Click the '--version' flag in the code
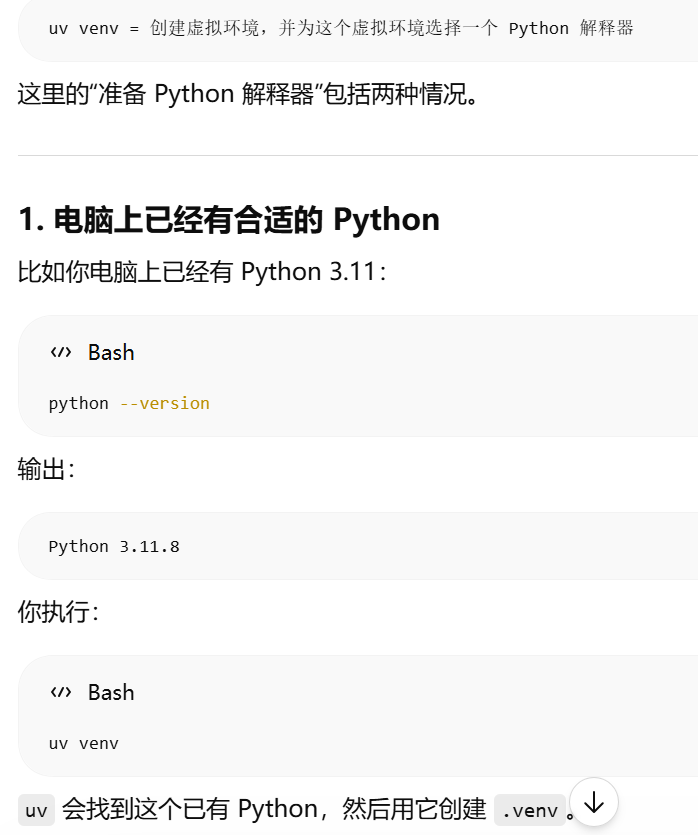 tap(165, 404)
